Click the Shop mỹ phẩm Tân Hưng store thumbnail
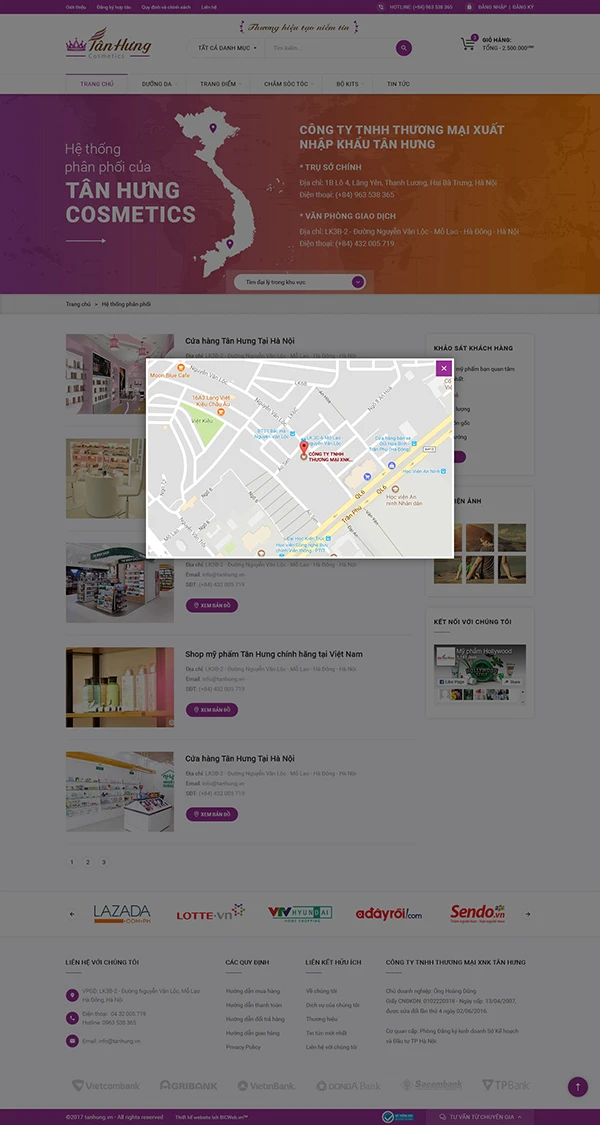 pyautogui.click(x=120, y=687)
